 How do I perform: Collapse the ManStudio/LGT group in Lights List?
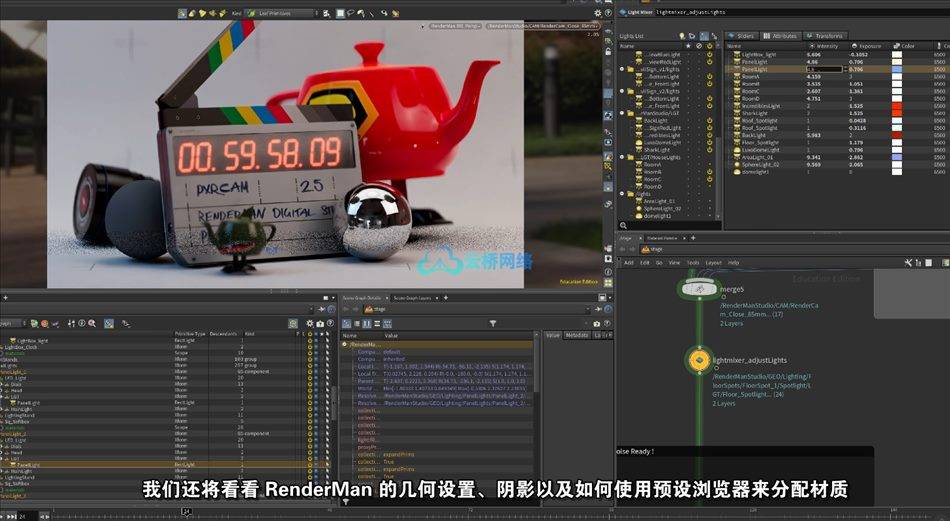(x=622, y=113)
